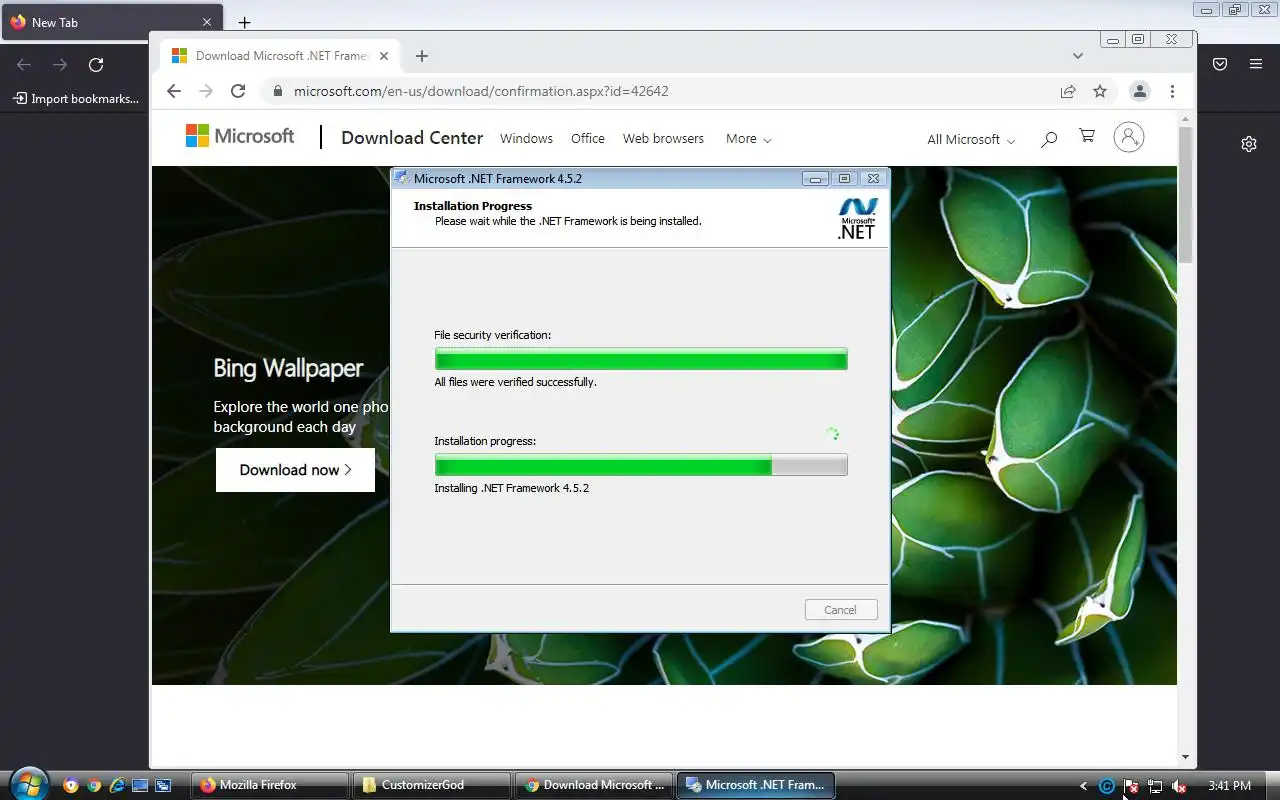This screenshot has width=1280, height=800.
Task: Click the 3:41 PM clock
Action: coord(1229,786)
